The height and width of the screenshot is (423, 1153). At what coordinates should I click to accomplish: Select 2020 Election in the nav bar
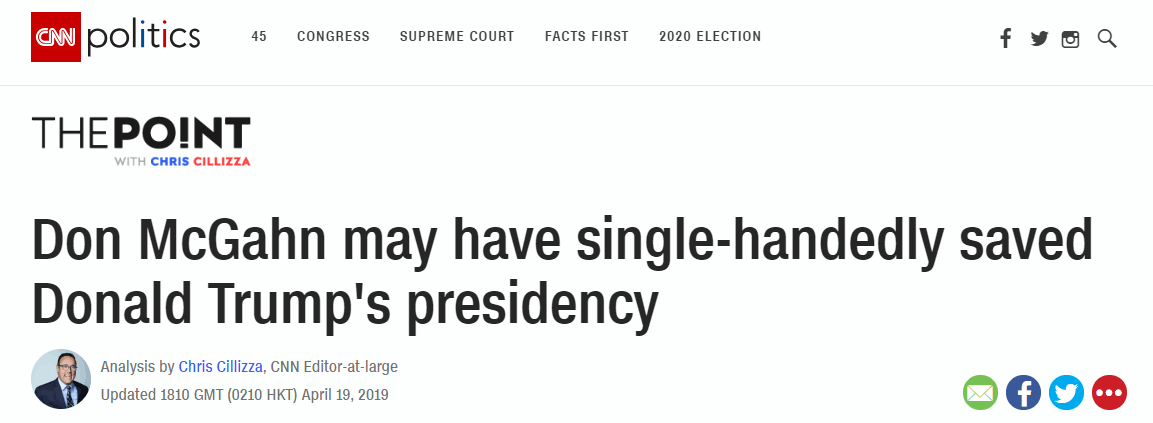710,37
